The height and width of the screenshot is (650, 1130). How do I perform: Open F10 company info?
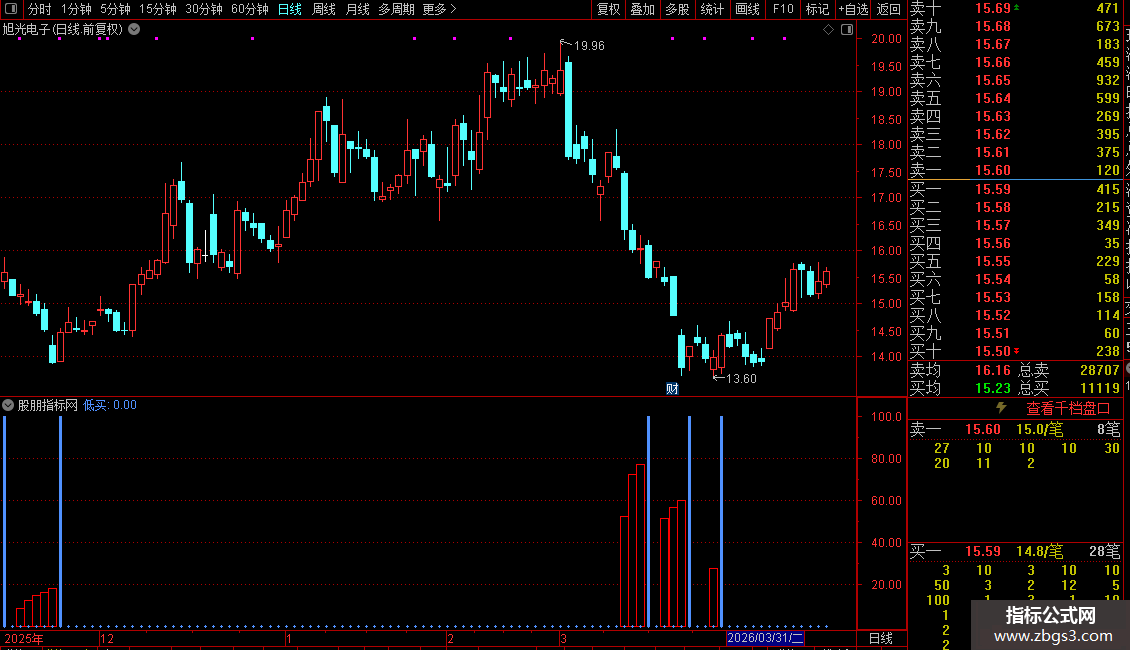click(x=783, y=9)
